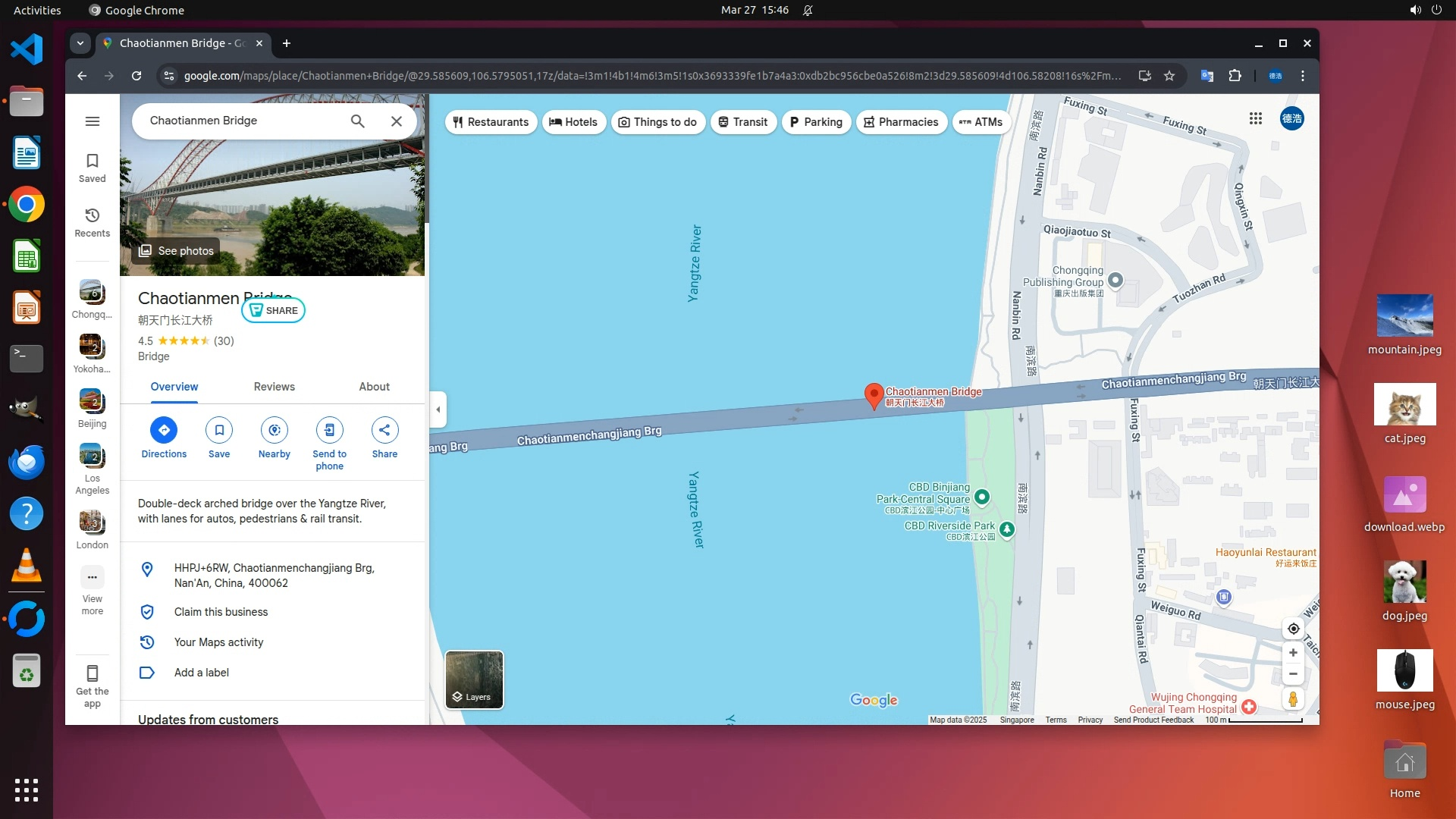Screen dimensions: 1456x819
Task: Click the Directions icon button
Action: pos(164,430)
